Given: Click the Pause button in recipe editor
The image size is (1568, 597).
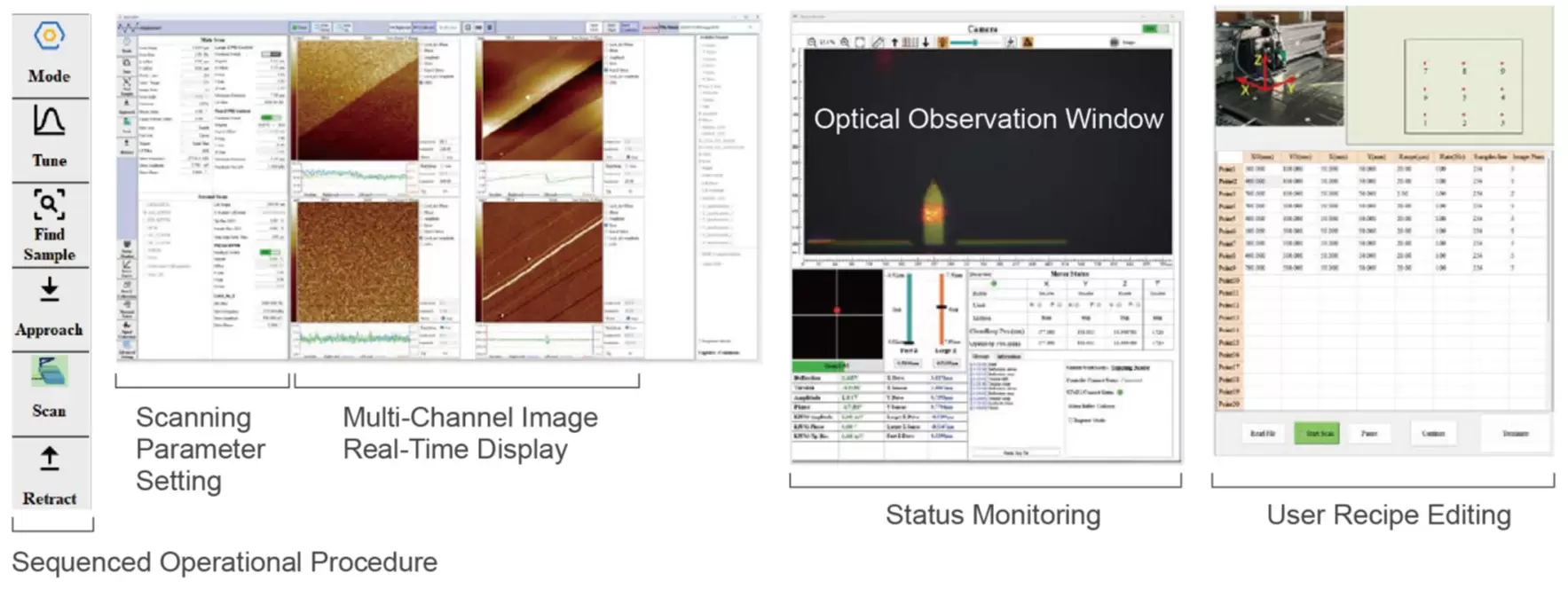Looking at the screenshot, I should (1369, 434).
